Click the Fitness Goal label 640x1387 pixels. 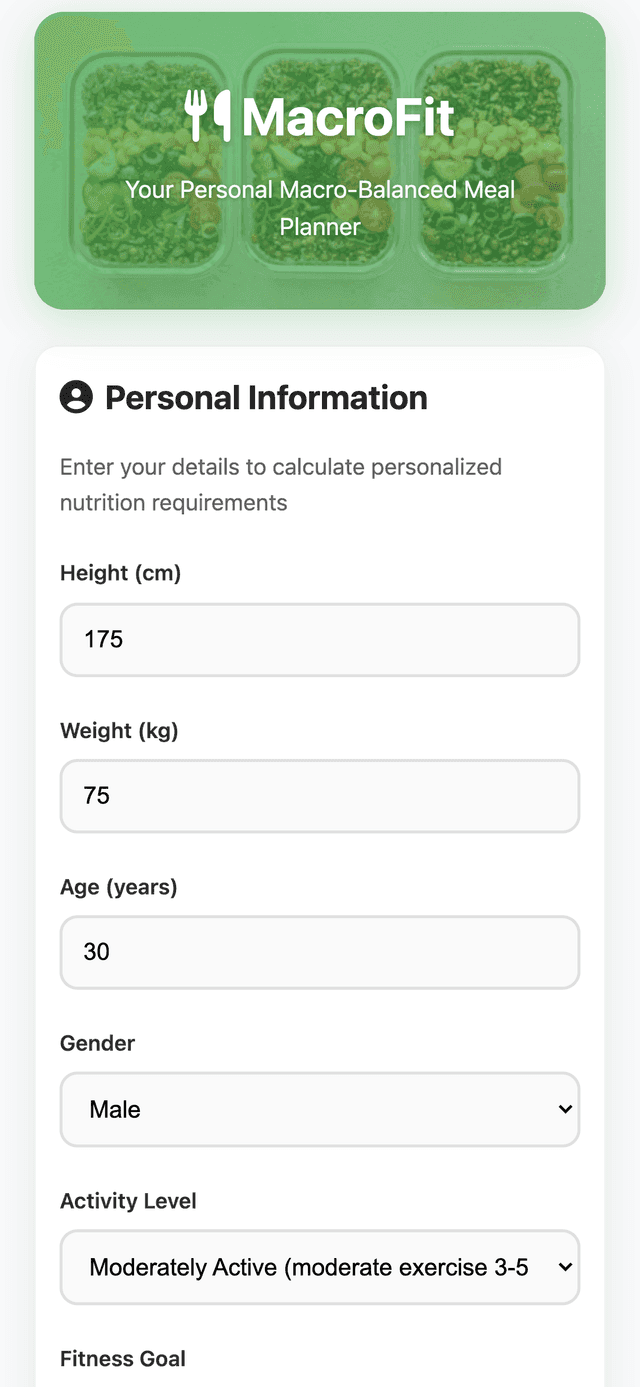123,1359
